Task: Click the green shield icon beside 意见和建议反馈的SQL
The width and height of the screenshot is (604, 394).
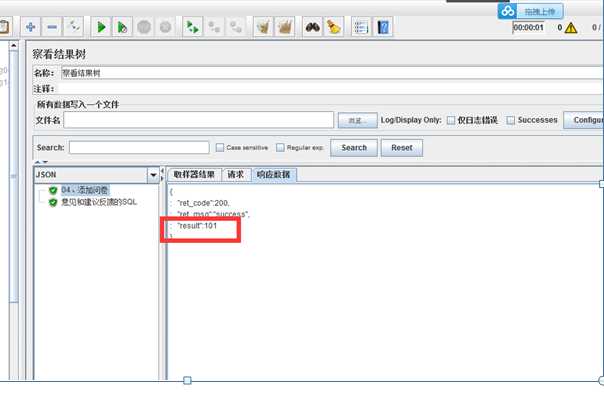Action: tap(53, 202)
